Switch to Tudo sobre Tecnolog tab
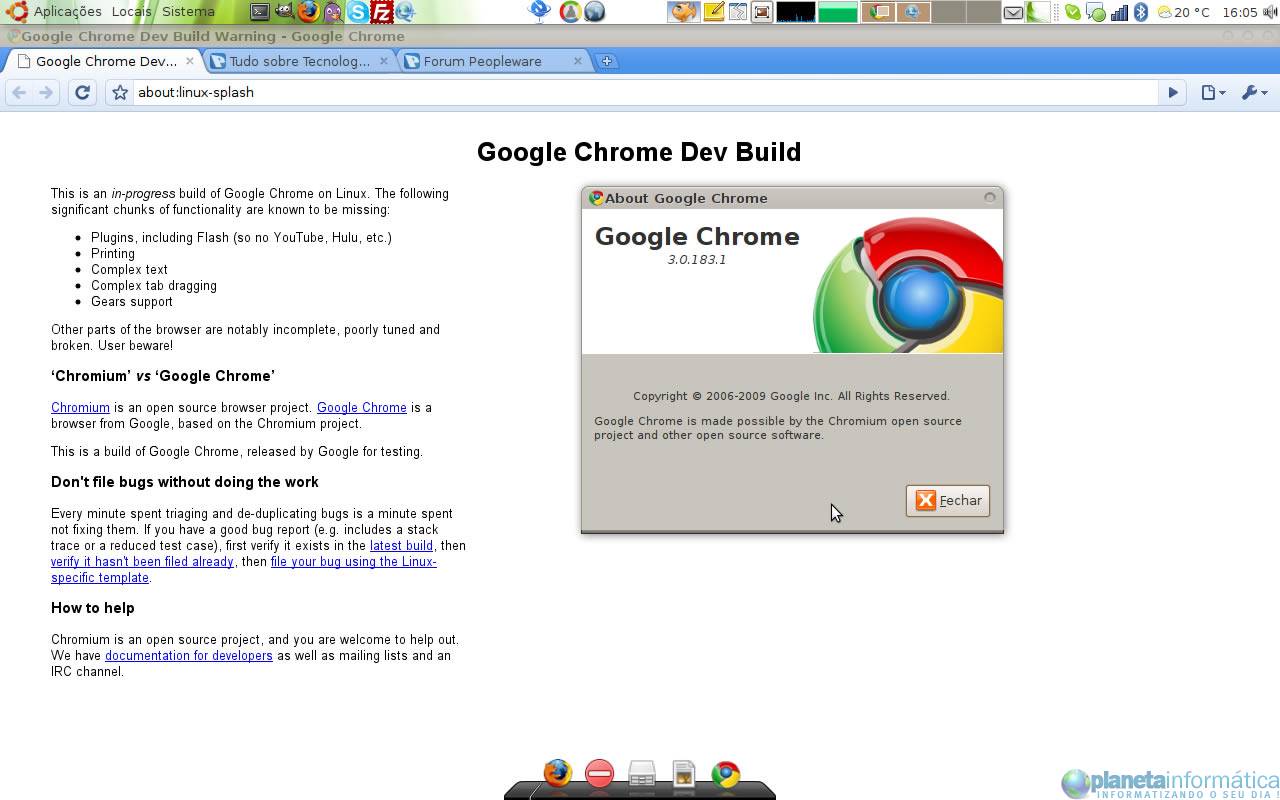The image size is (1280, 800). pyautogui.click(x=299, y=61)
